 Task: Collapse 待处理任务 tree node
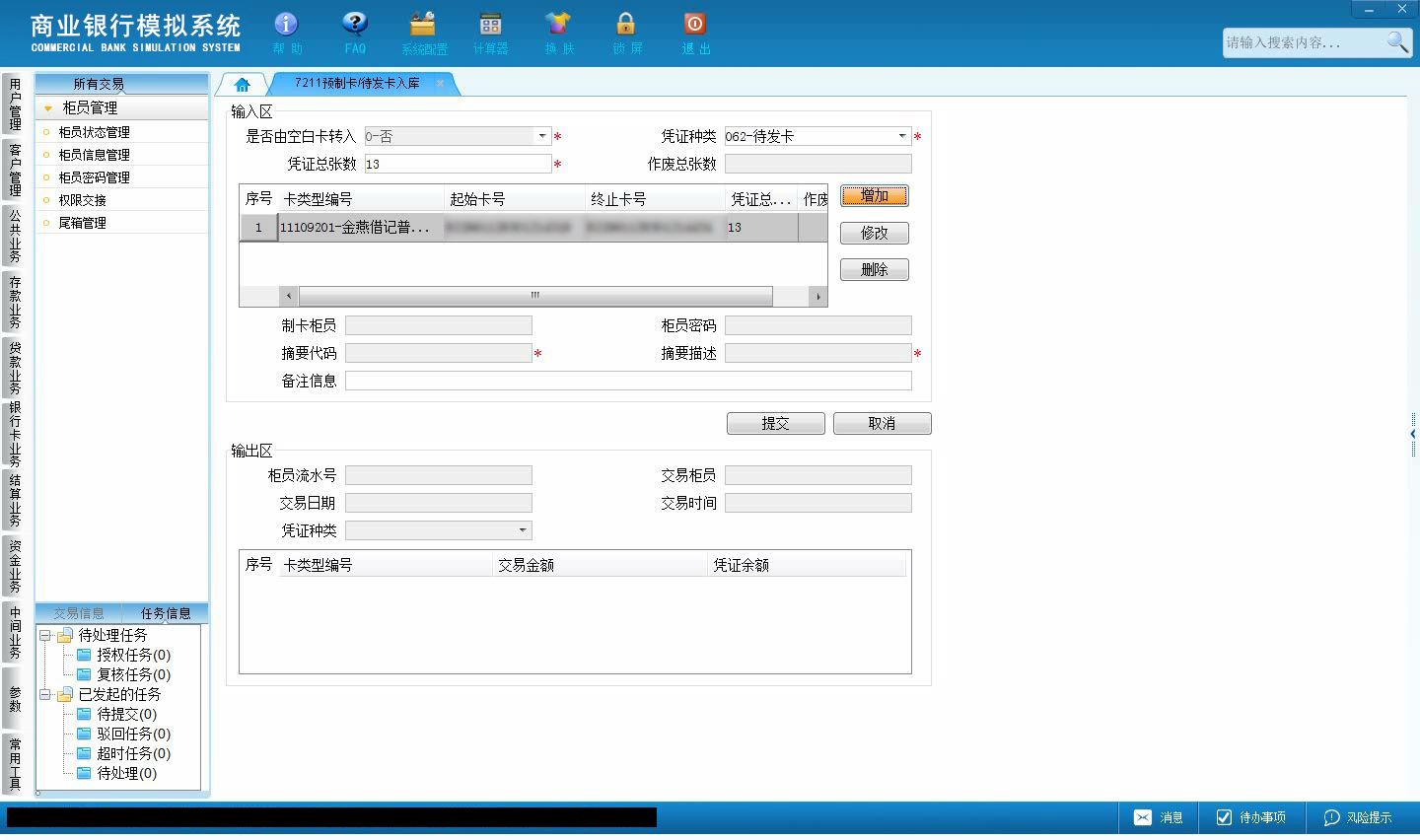pyautogui.click(x=45, y=636)
